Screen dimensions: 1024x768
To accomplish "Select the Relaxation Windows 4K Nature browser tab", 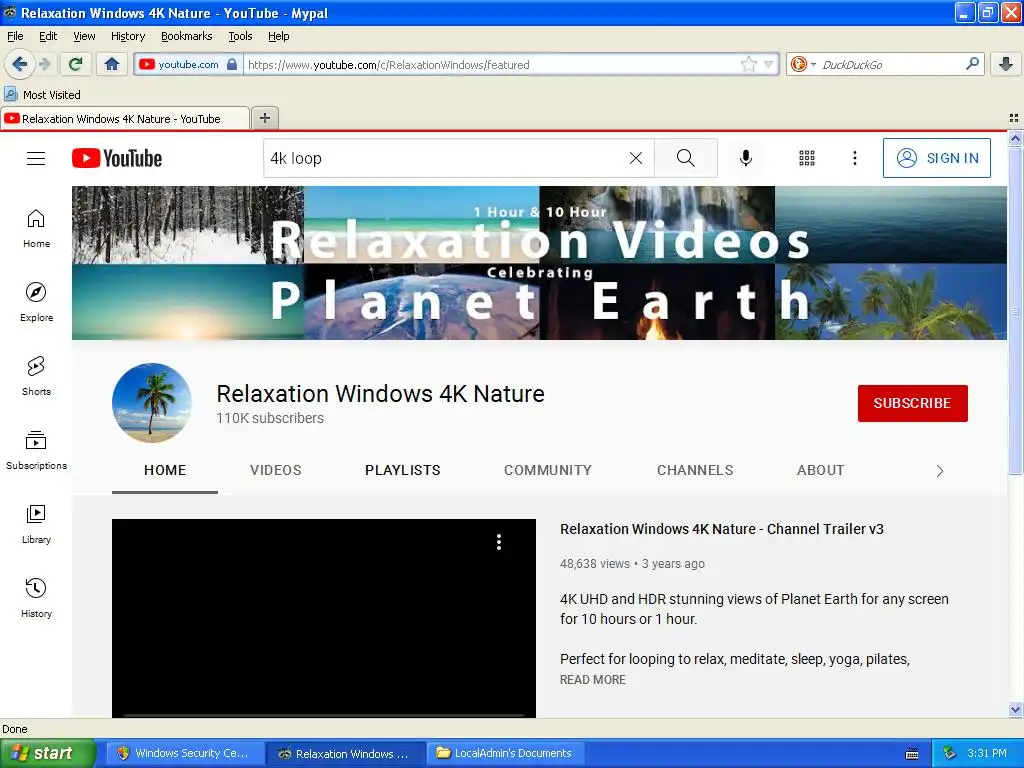I will (125, 119).
